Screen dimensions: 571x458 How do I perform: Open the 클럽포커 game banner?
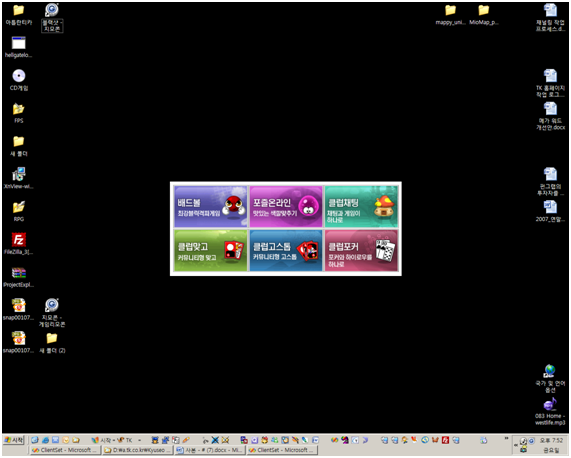pos(361,250)
